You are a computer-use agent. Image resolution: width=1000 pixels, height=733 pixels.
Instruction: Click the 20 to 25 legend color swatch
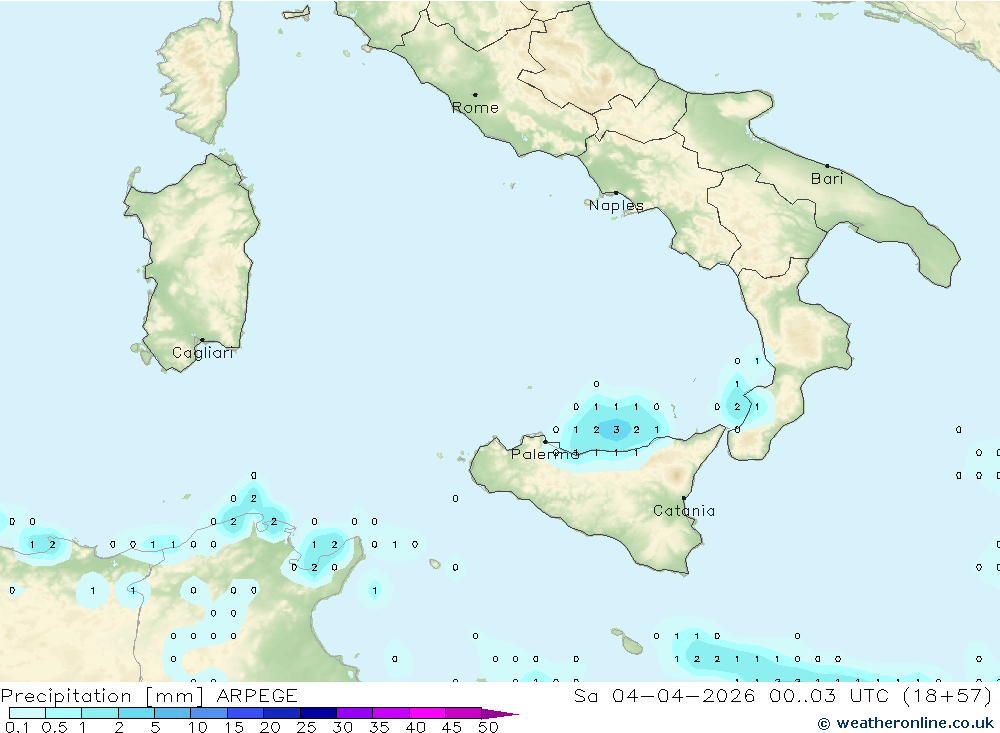pyautogui.click(x=282, y=713)
